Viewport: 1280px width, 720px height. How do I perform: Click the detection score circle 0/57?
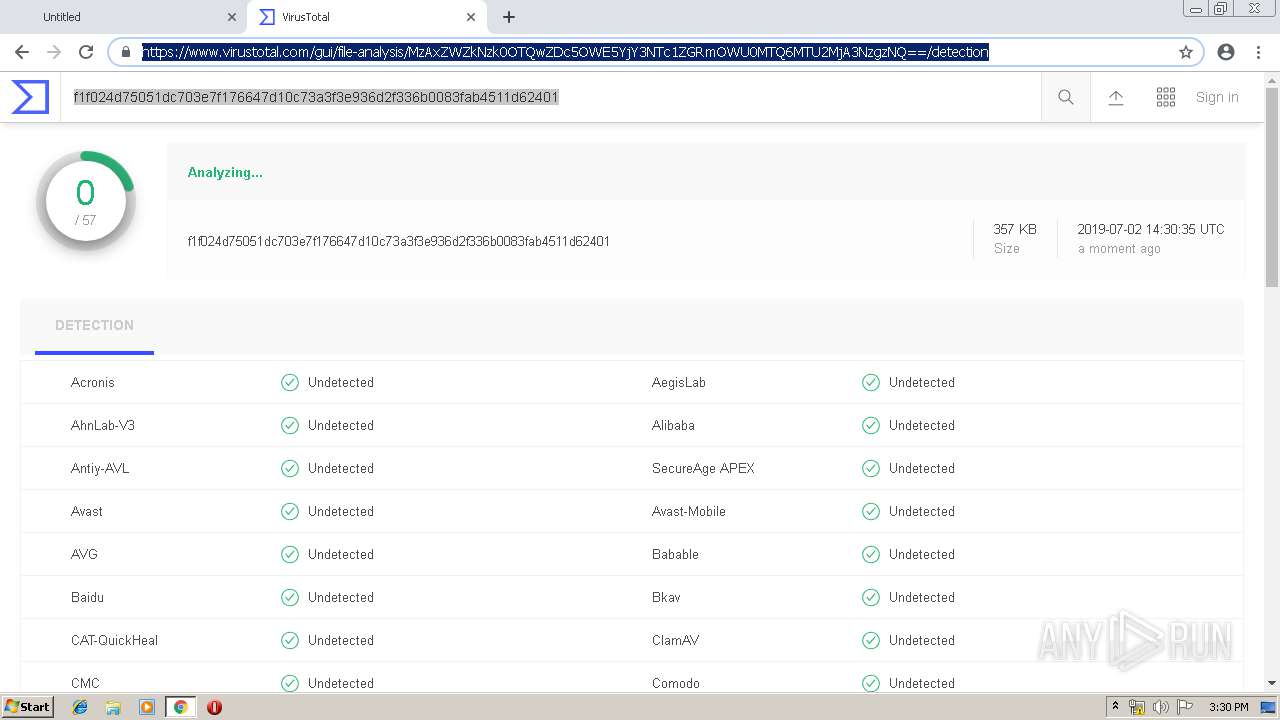(x=85, y=201)
